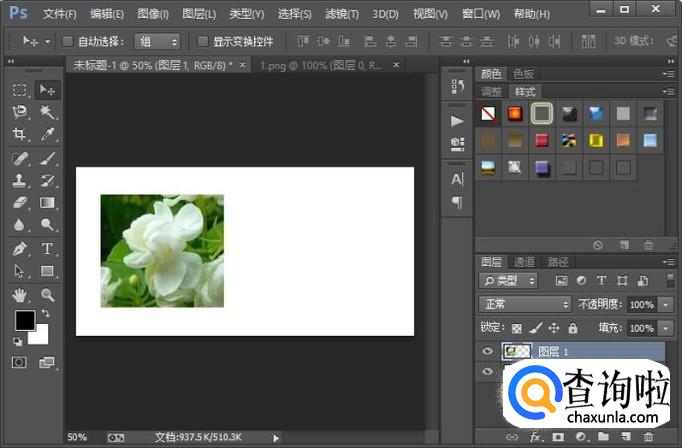Enable the 显示变换控件 checkbox

203,42
